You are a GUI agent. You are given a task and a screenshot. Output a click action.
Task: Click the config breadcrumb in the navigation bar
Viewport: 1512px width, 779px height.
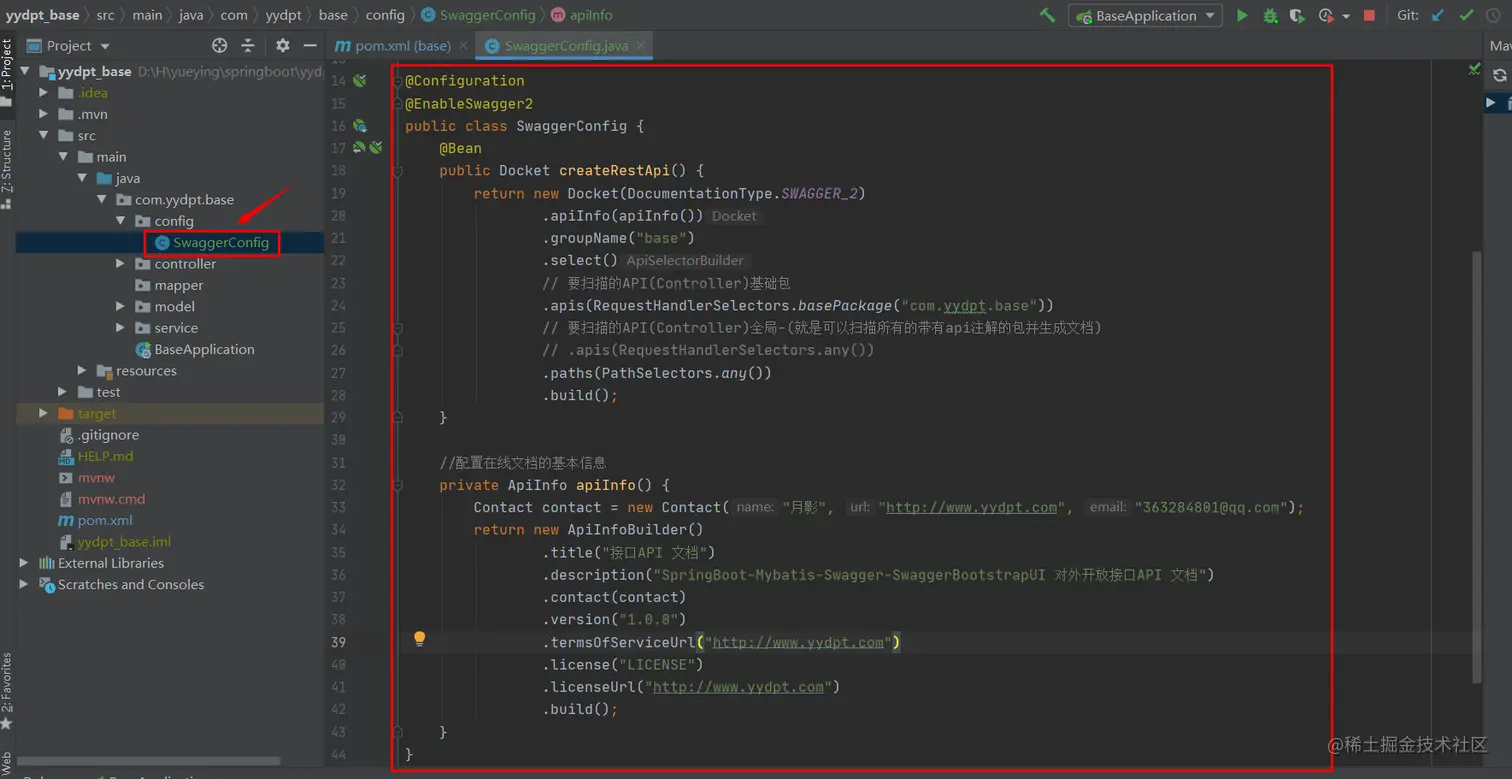(385, 15)
